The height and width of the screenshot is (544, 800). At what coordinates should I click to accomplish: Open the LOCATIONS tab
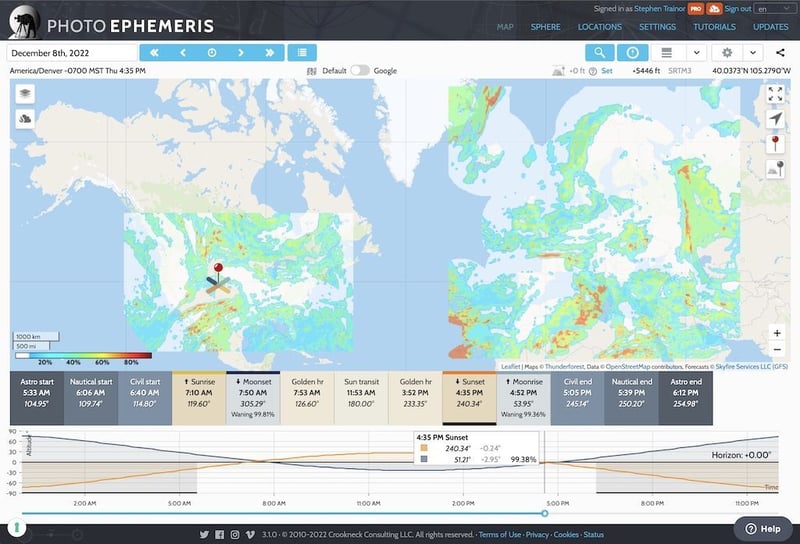(599, 27)
